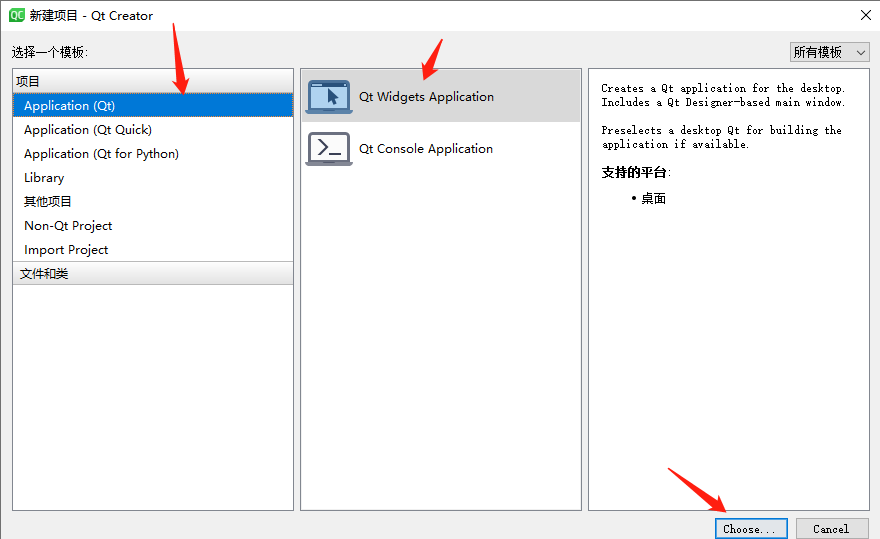Click the 项目 section header
880x539 pixels.
tap(153, 81)
